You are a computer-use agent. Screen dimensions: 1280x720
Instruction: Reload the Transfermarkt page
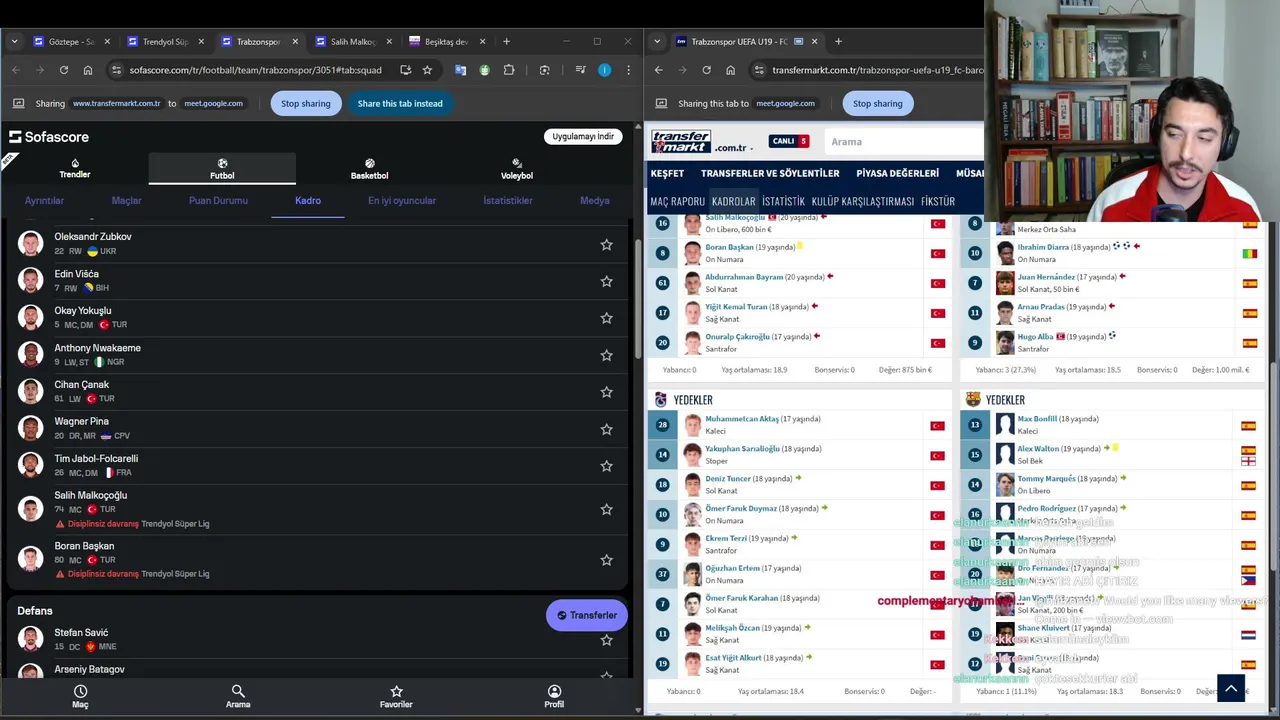[706, 70]
